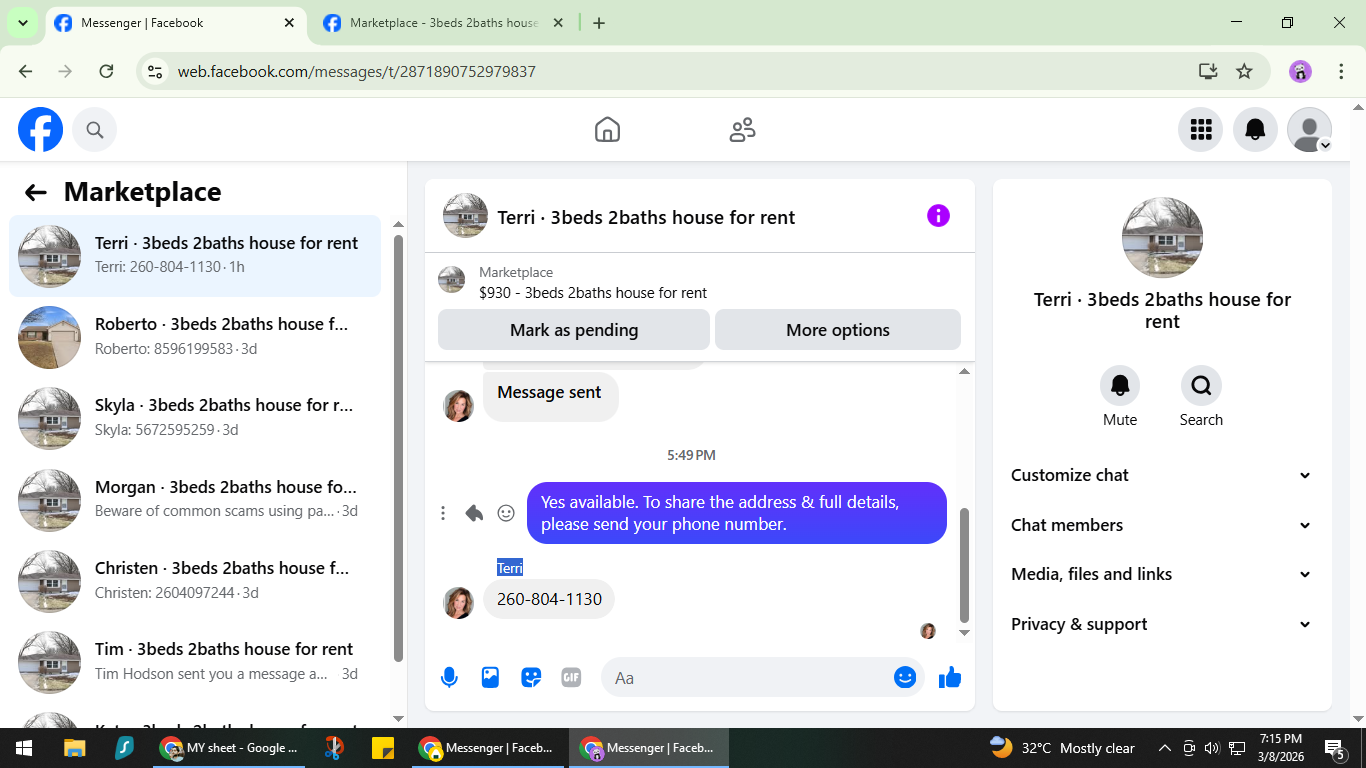Click Mark as pending button

tap(574, 330)
